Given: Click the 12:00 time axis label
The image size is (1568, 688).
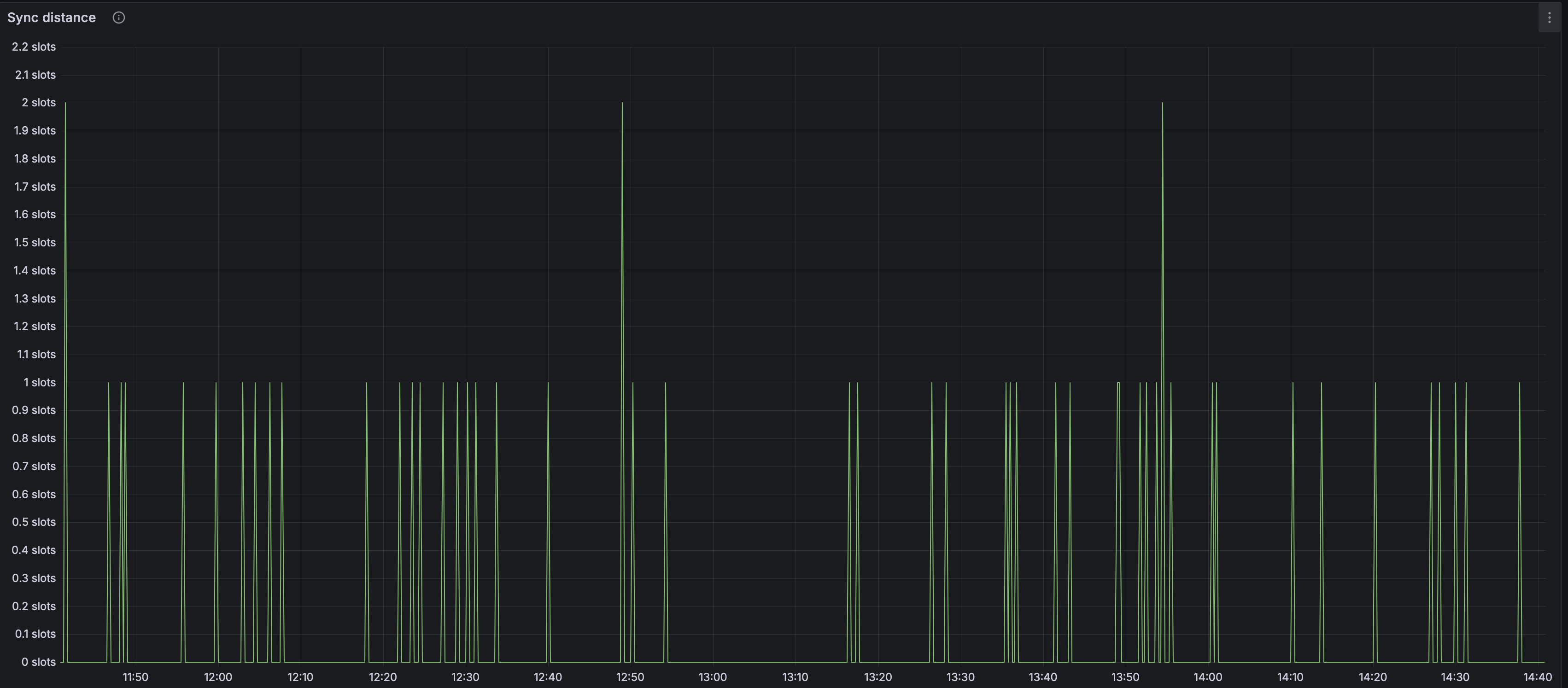Looking at the screenshot, I should coord(218,677).
